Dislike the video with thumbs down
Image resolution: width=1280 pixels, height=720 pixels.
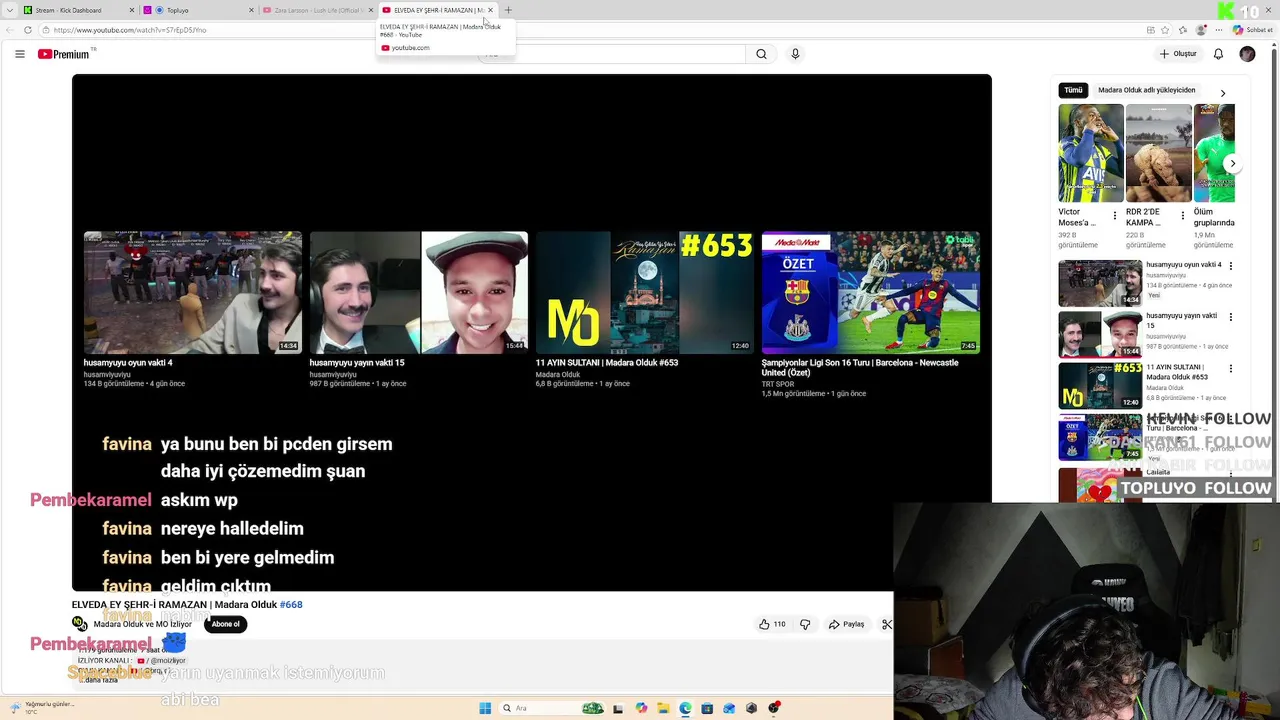coord(805,624)
